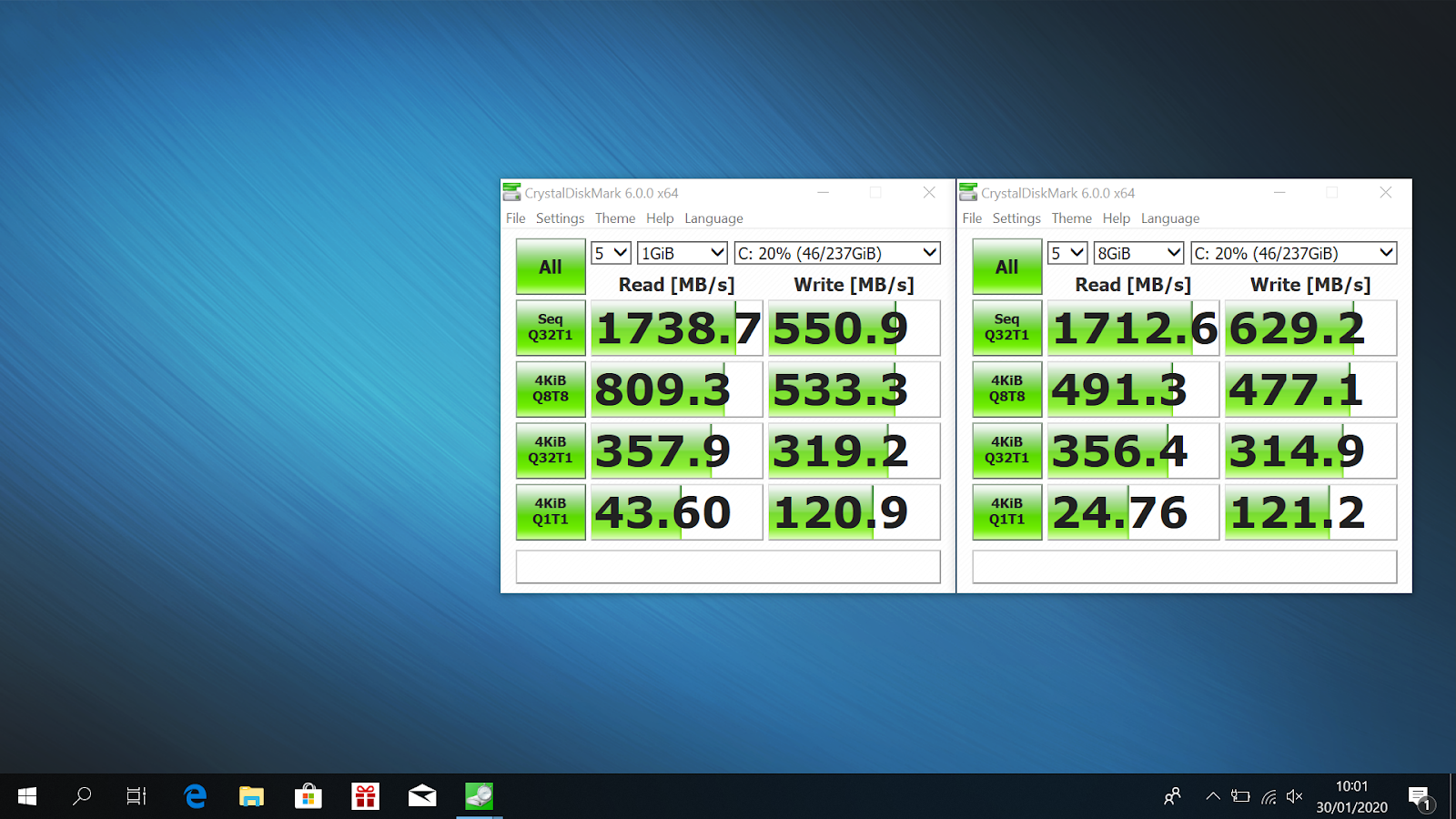Screen dimensions: 1456x819
Task: Run 4KiB Q8T8 test in 8GiB window
Action: point(1007,389)
